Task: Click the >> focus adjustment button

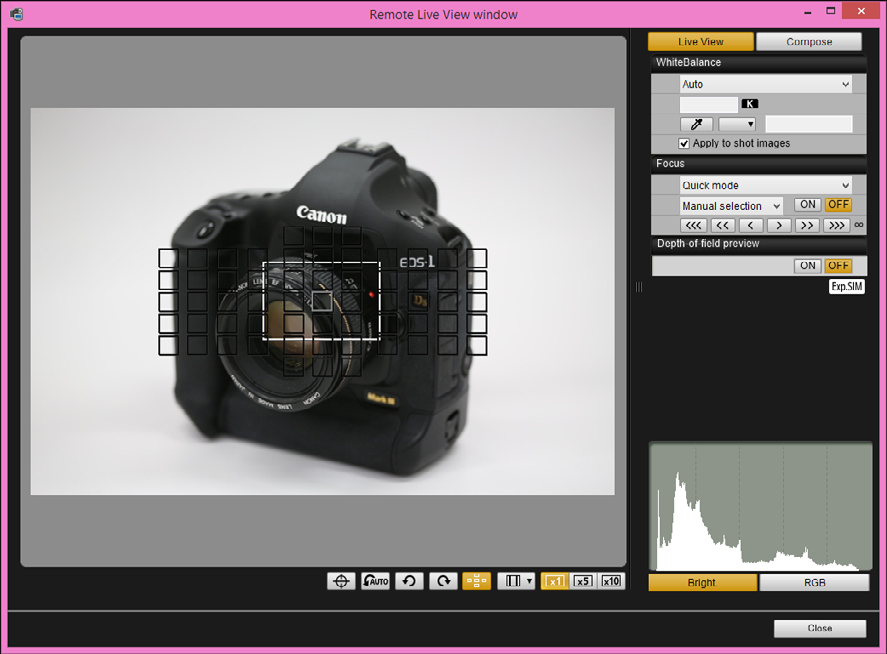Action: [807, 225]
